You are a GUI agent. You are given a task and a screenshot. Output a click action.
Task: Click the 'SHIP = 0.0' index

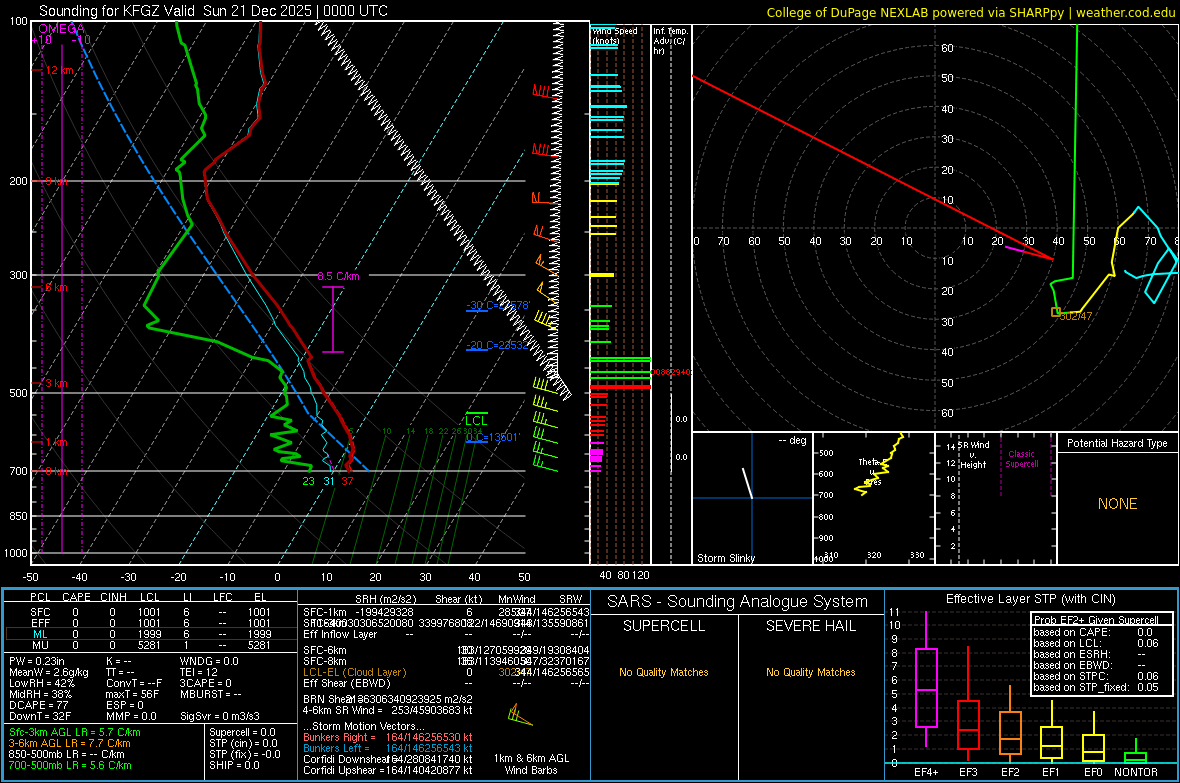(x=234, y=765)
